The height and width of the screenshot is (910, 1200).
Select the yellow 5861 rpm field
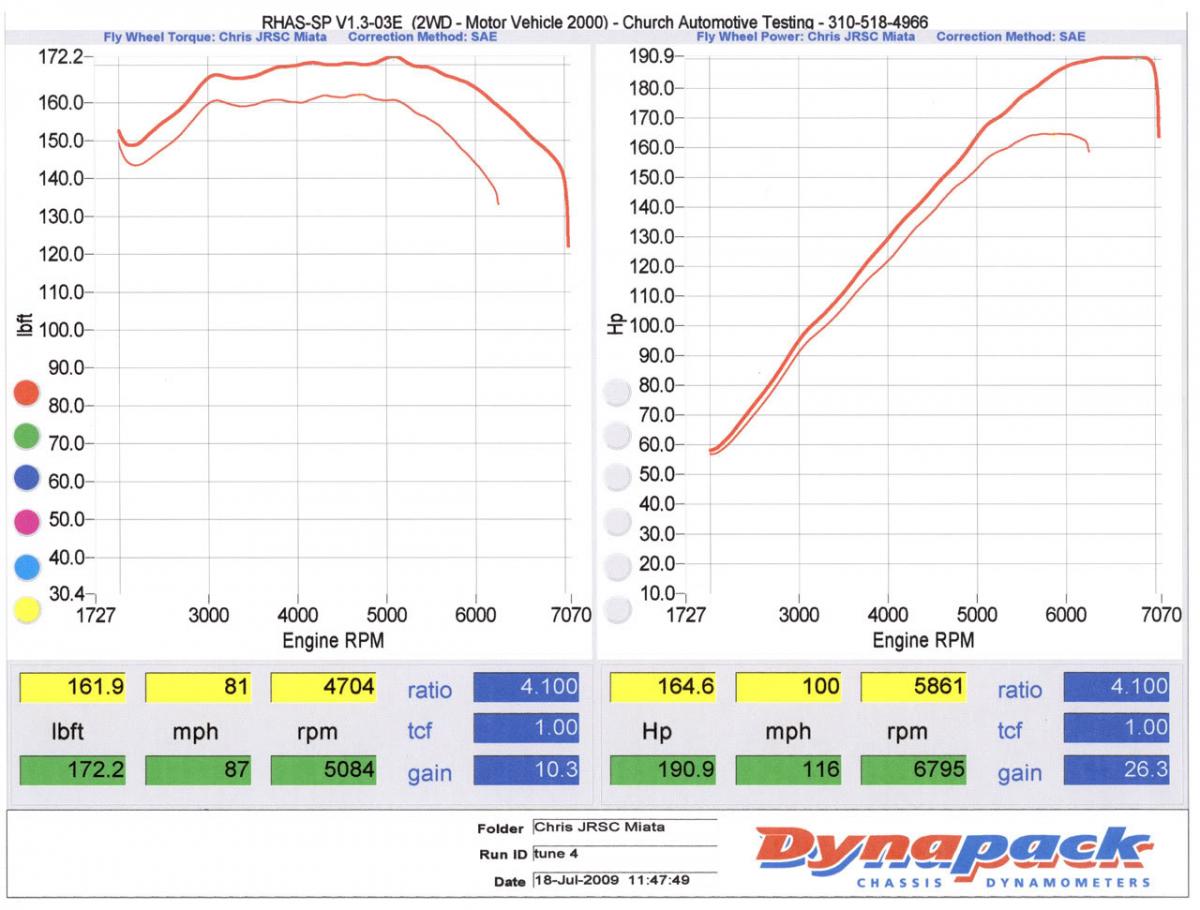(914, 687)
